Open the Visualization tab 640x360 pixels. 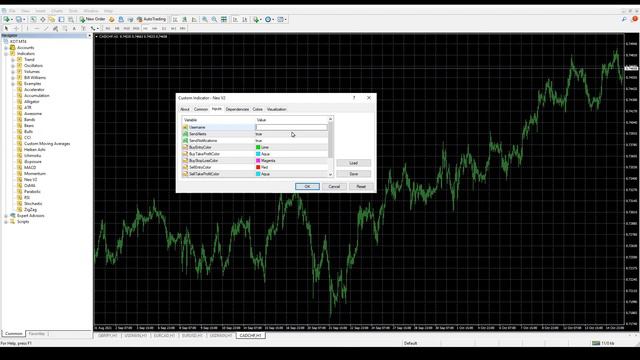click(277, 109)
